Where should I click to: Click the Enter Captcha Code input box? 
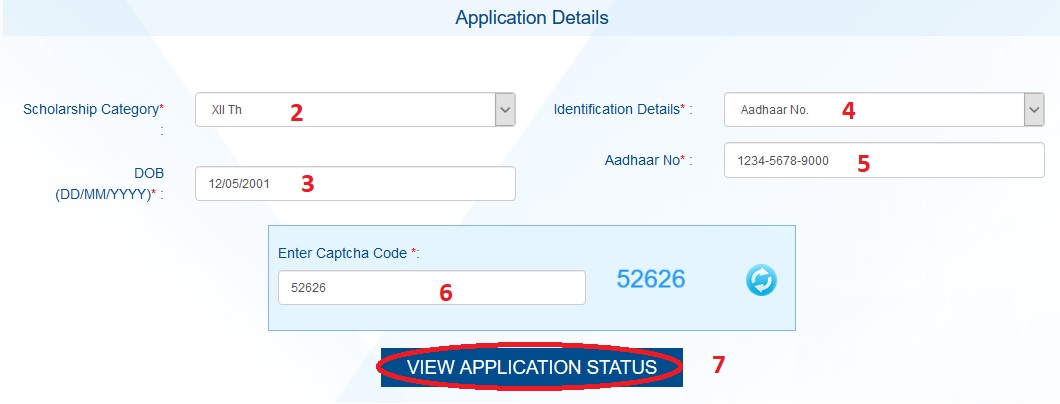pyautogui.click(x=431, y=288)
